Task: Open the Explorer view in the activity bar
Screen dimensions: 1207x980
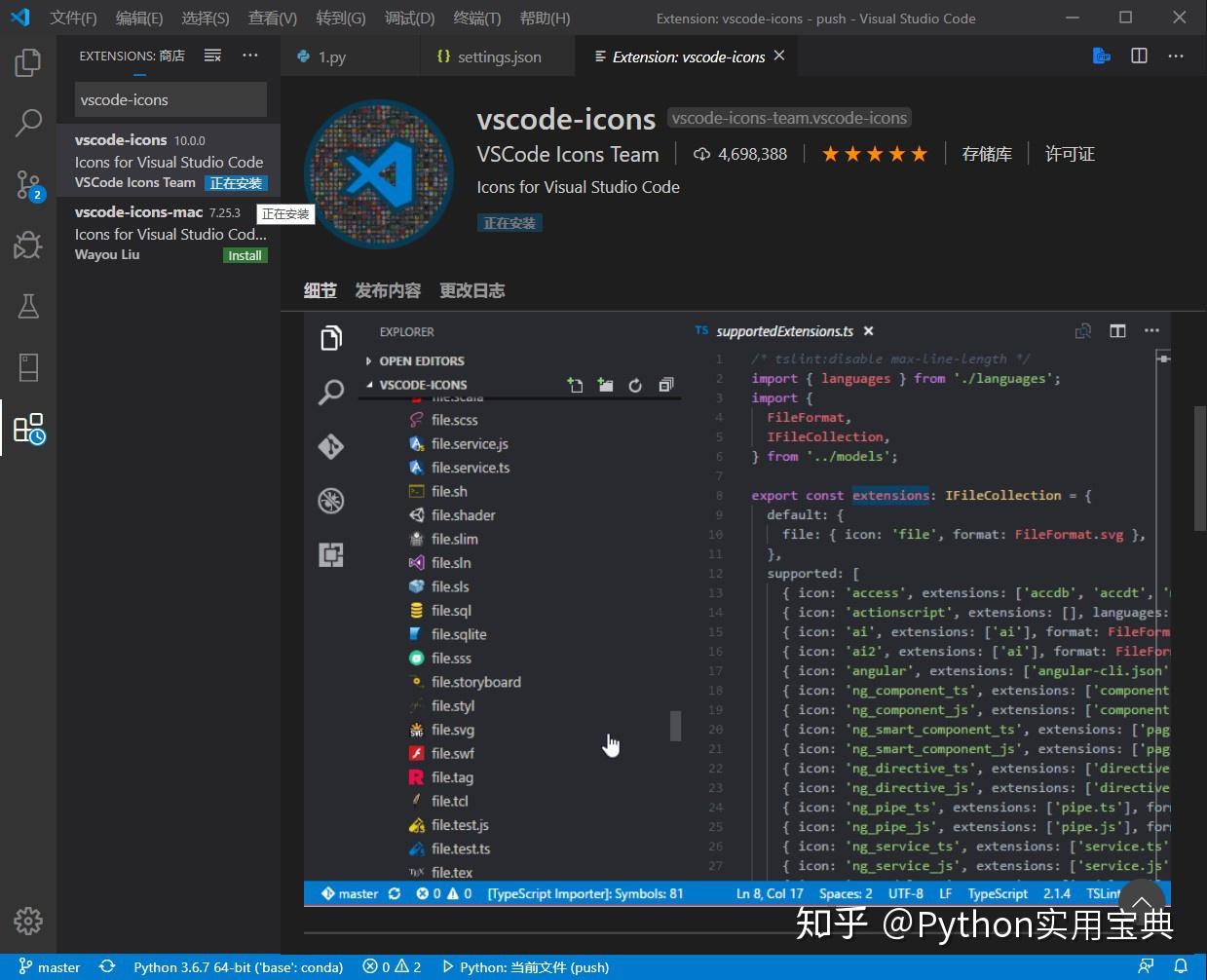Action: pyautogui.click(x=27, y=61)
